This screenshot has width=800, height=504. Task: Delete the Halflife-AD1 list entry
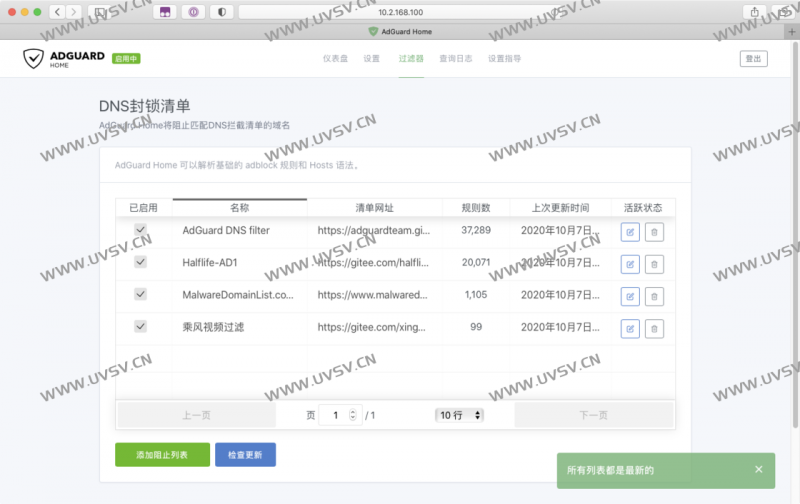click(x=654, y=264)
